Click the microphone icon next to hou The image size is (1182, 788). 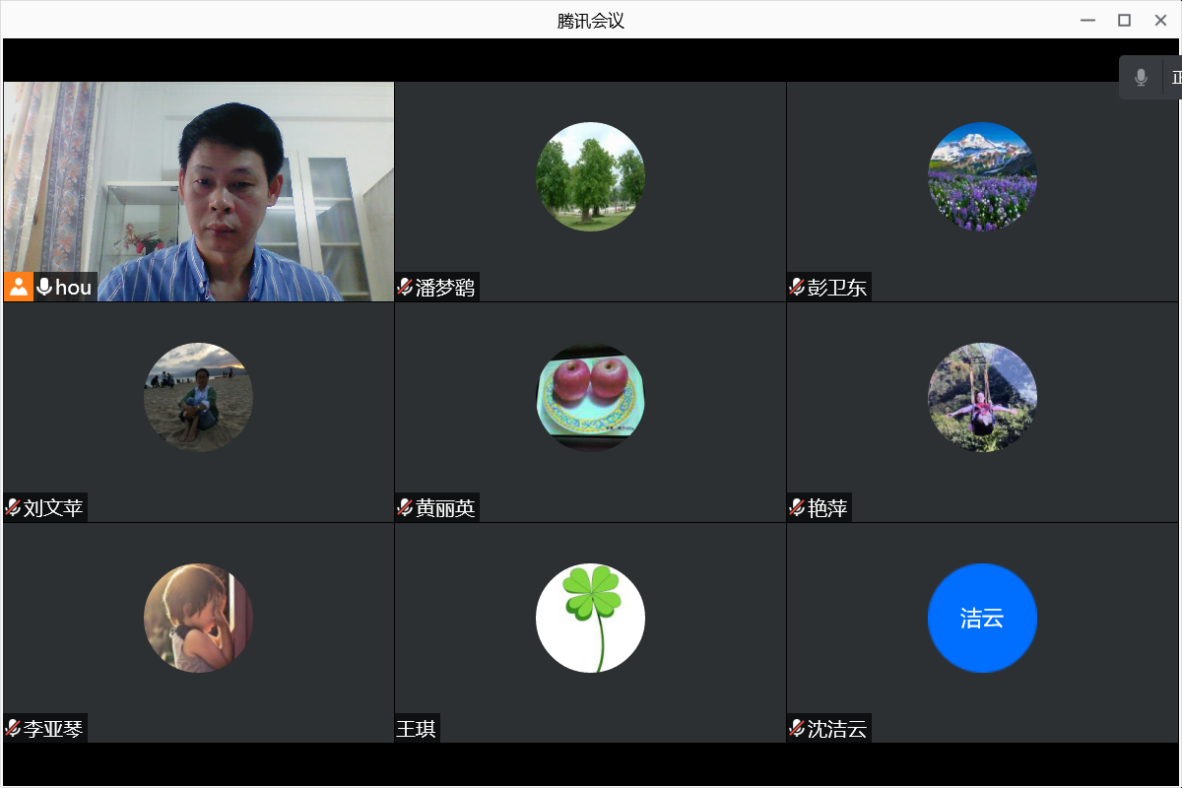44,287
